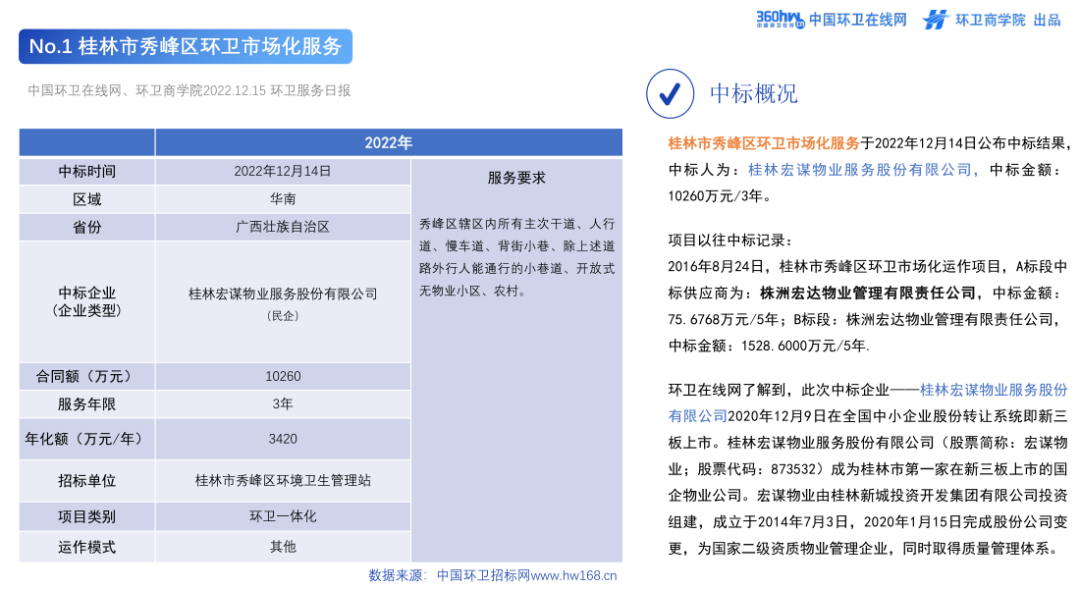Viewport: 1080px width, 589px height.
Task: Click the line starting '2016年8月24日'
Action: 868,267
